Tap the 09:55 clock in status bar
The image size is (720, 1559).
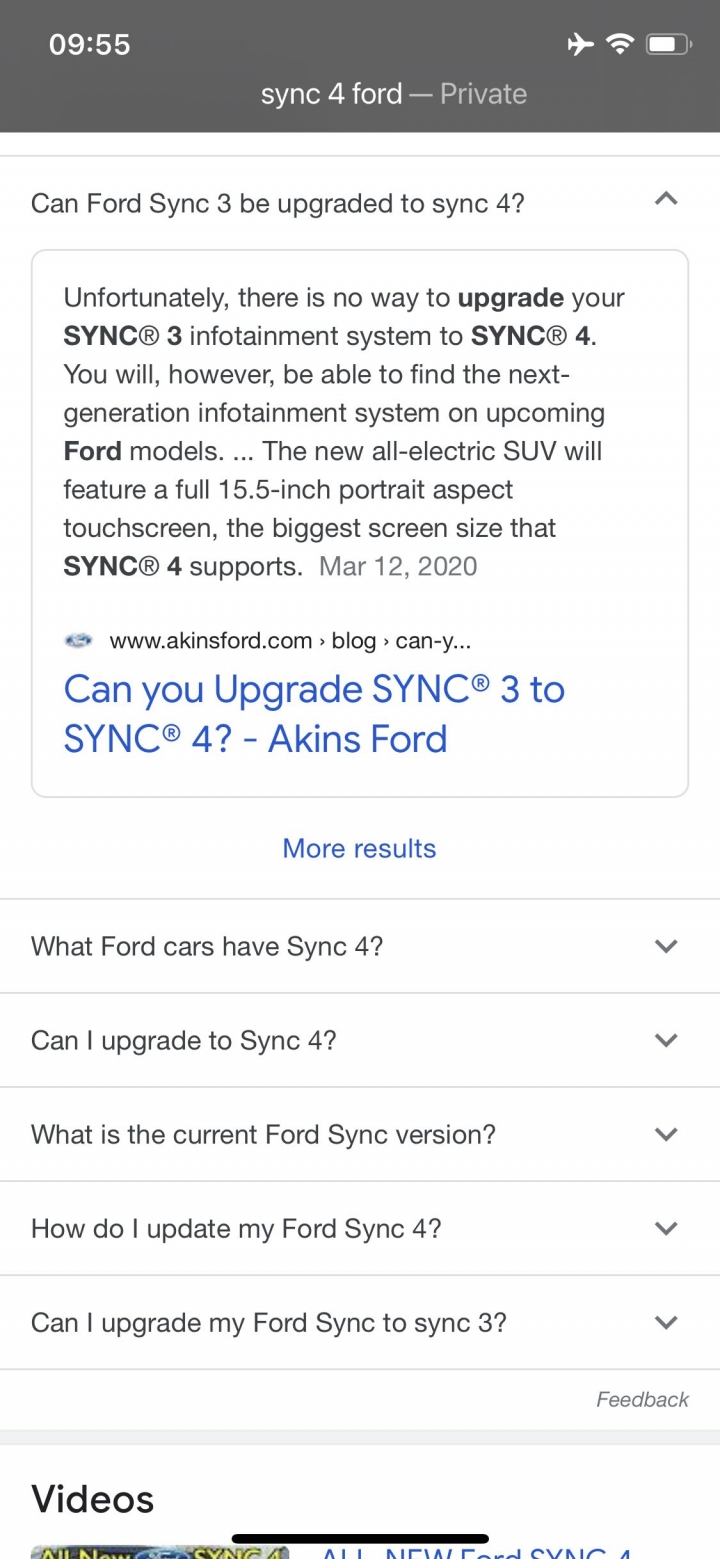89,44
